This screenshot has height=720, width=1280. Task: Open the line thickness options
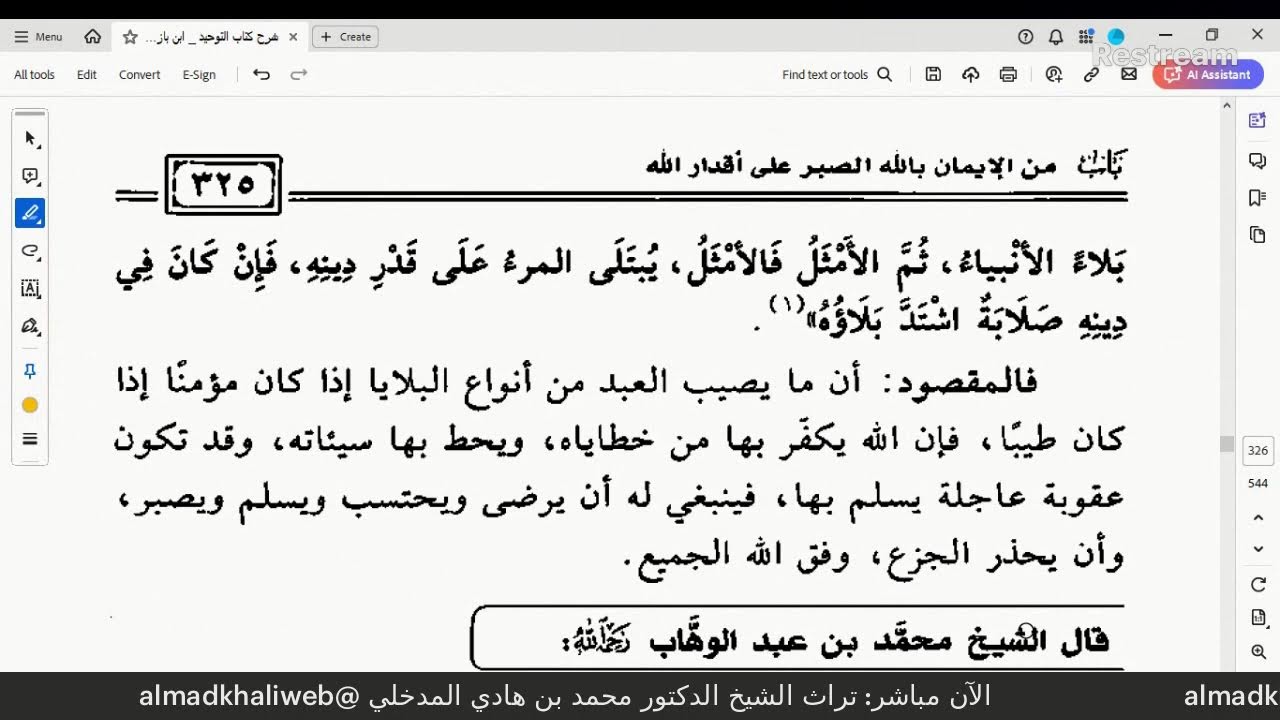pos(30,439)
